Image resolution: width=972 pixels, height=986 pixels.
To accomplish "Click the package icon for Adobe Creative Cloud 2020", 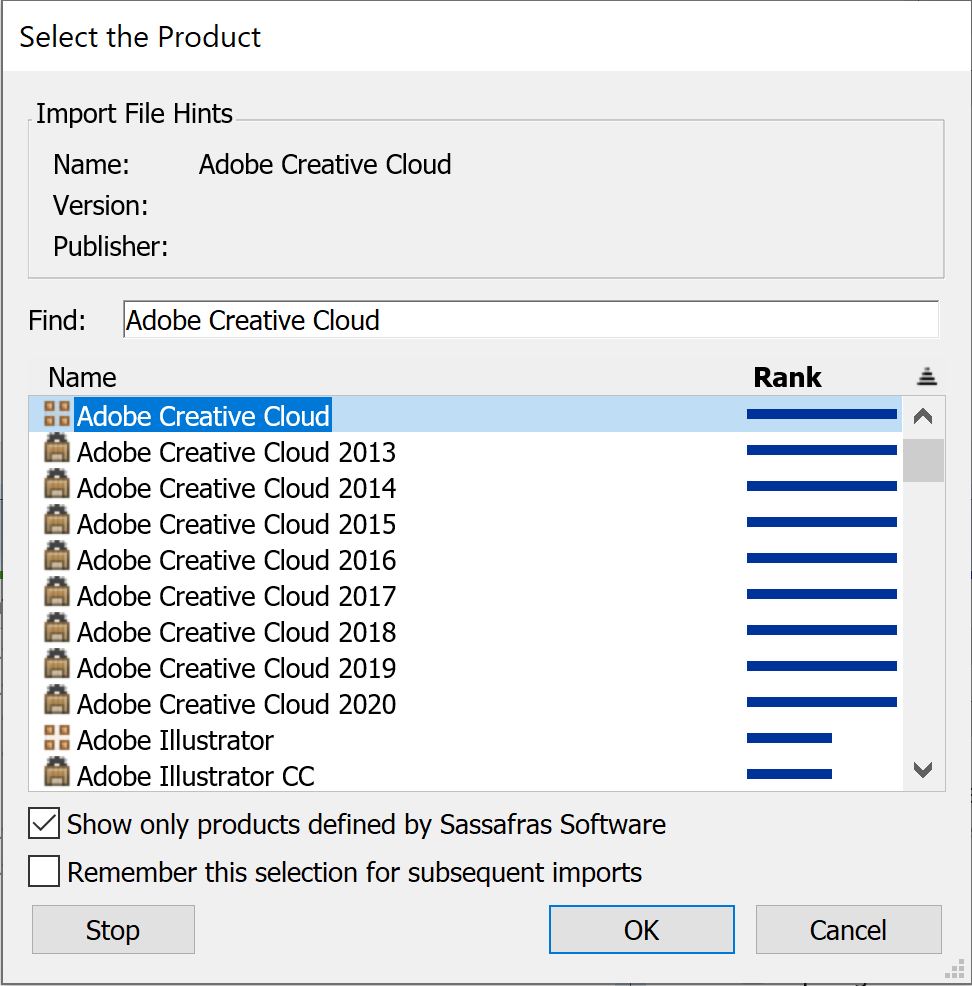I will (57, 700).
